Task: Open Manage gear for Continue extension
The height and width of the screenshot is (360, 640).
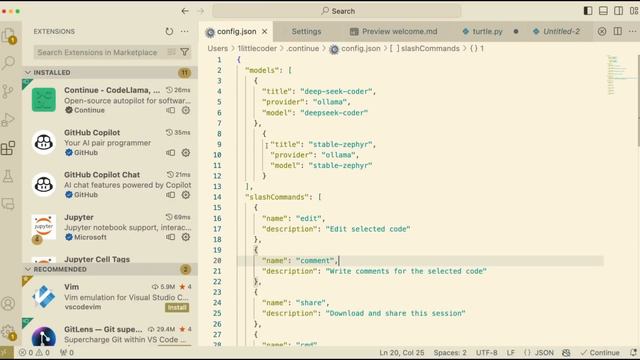Action: pos(186,110)
